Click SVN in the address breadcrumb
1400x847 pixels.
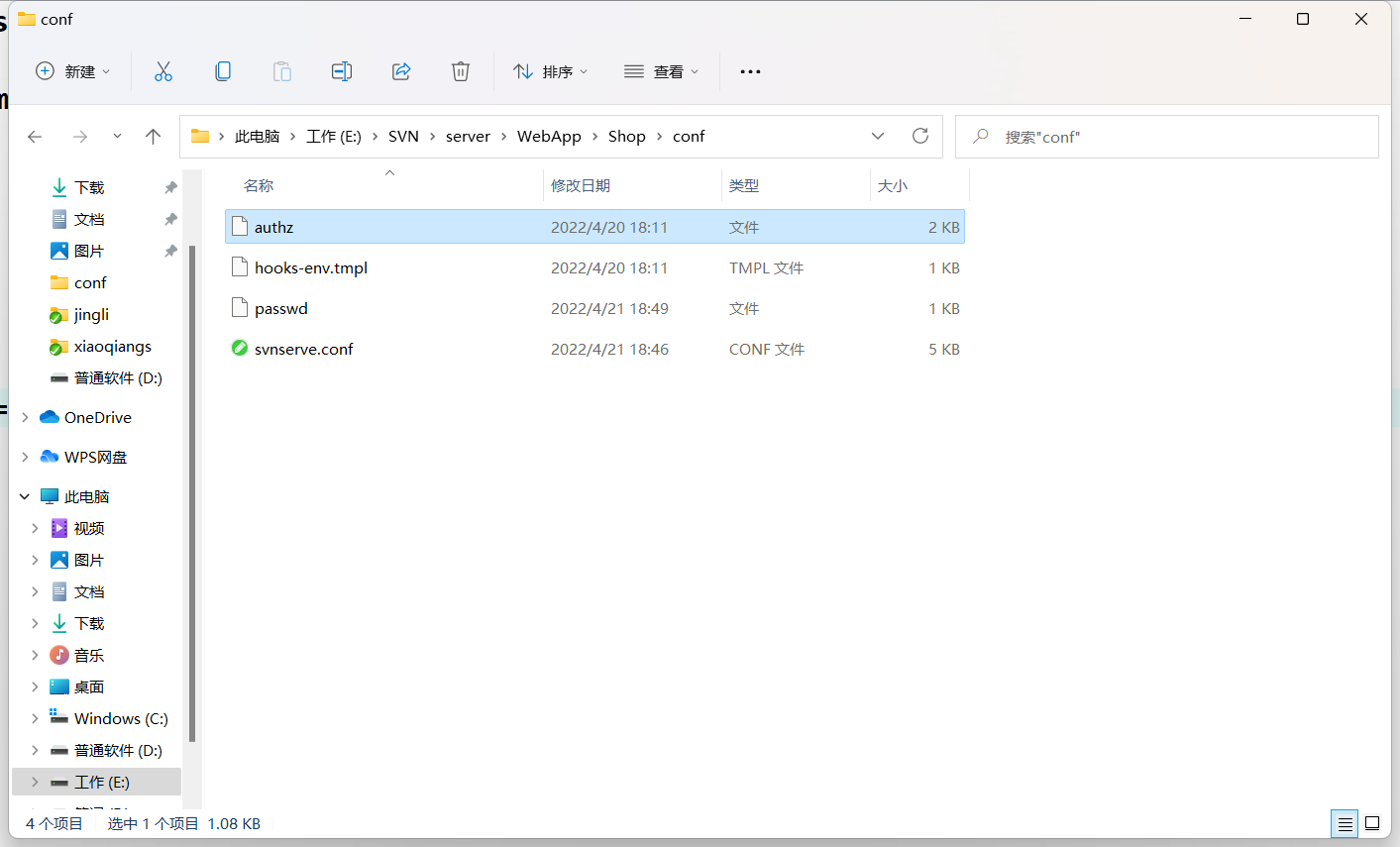pyautogui.click(x=403, y=137)
